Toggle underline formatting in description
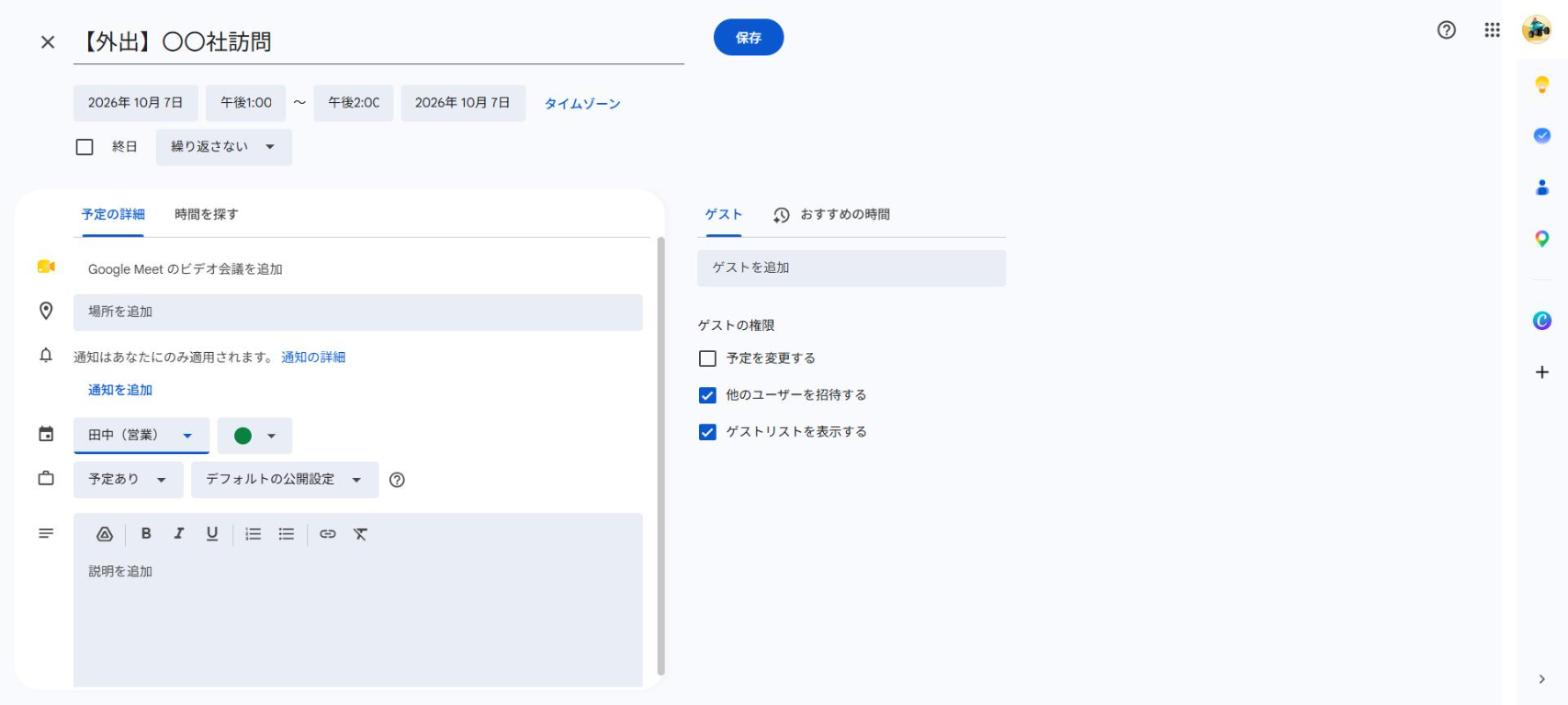Viewport: 1568px width, 705px height. click(212, 534)
